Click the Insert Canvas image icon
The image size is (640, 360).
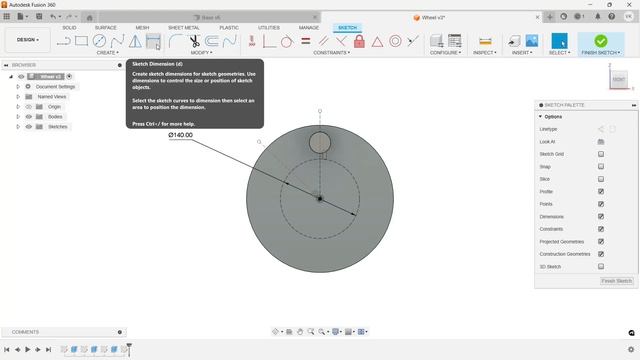[532, 41]
